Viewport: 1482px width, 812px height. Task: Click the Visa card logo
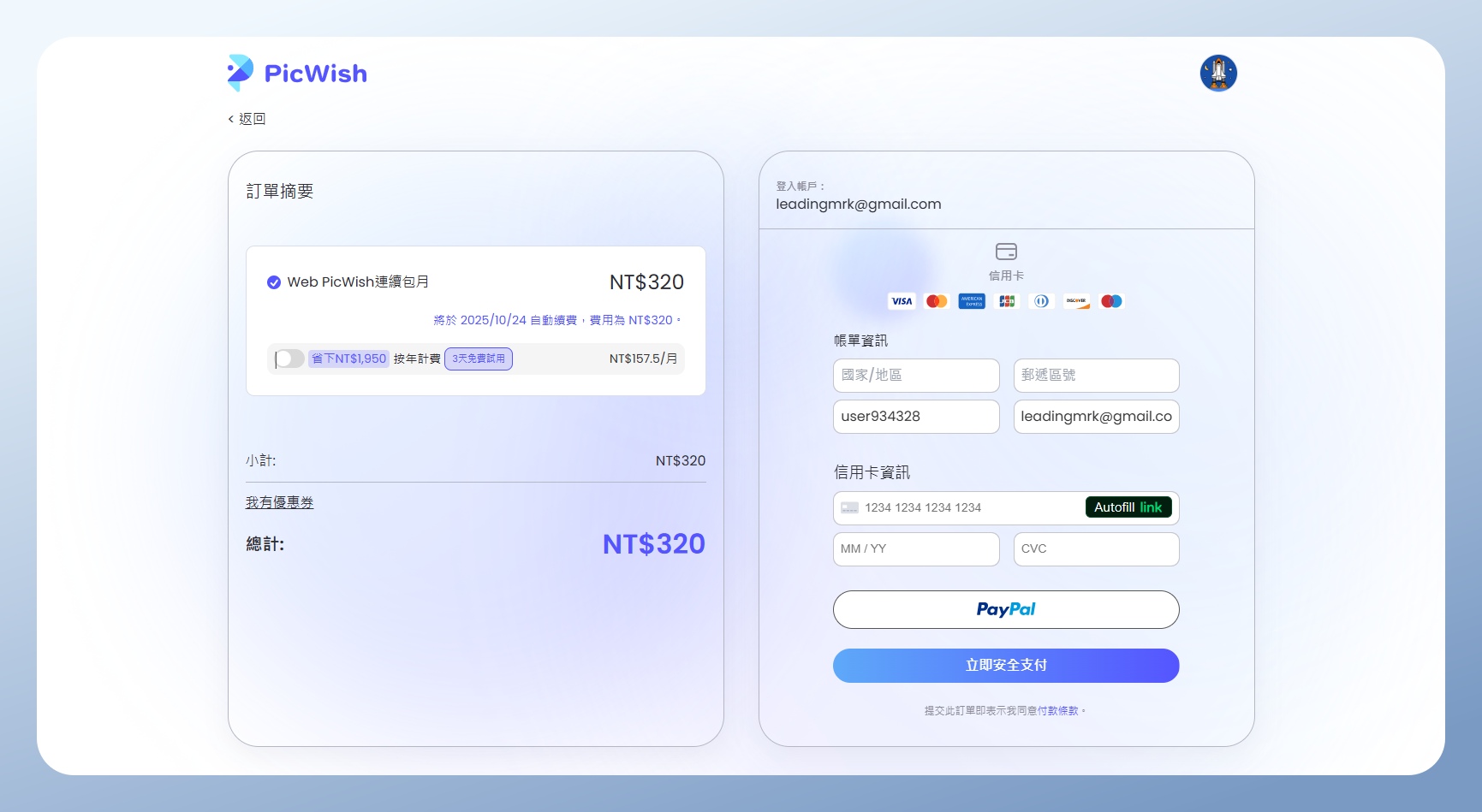click(902, 301)
